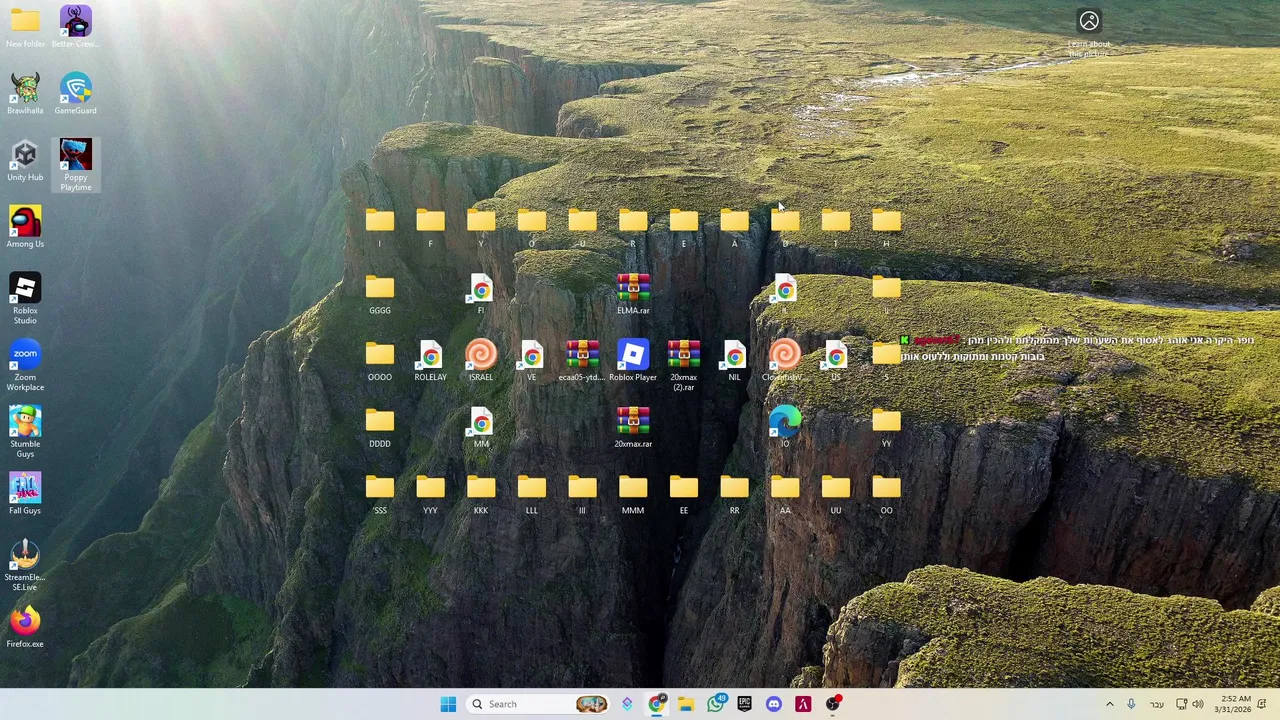1280x720 pixels.
Task: Open File Explorer from the taskbar
Action: pos(686,704)
